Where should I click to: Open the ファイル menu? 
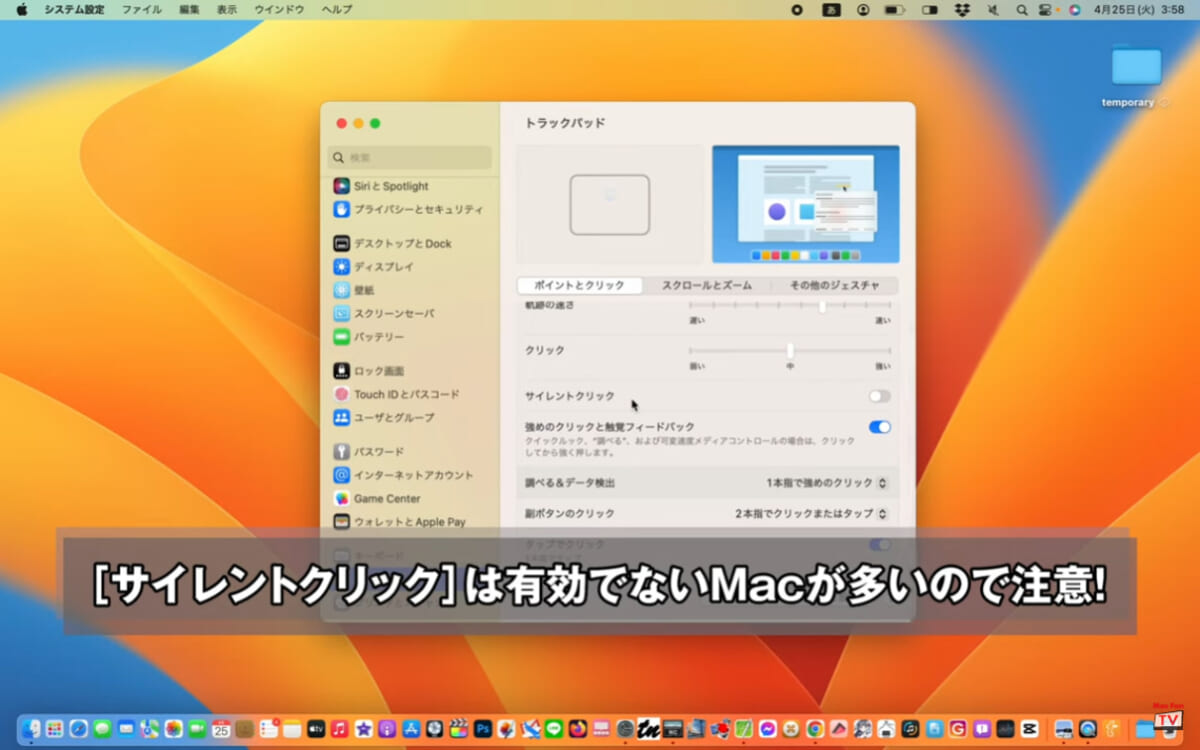pos(141,9)
